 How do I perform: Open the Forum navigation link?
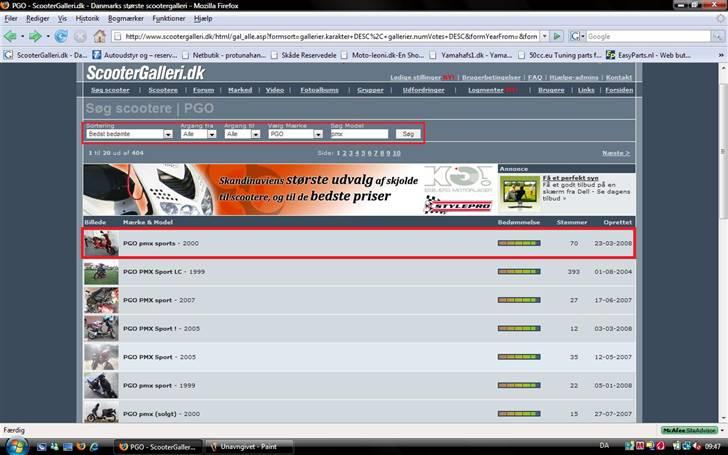pyautogui.click(x=203, y=90)
